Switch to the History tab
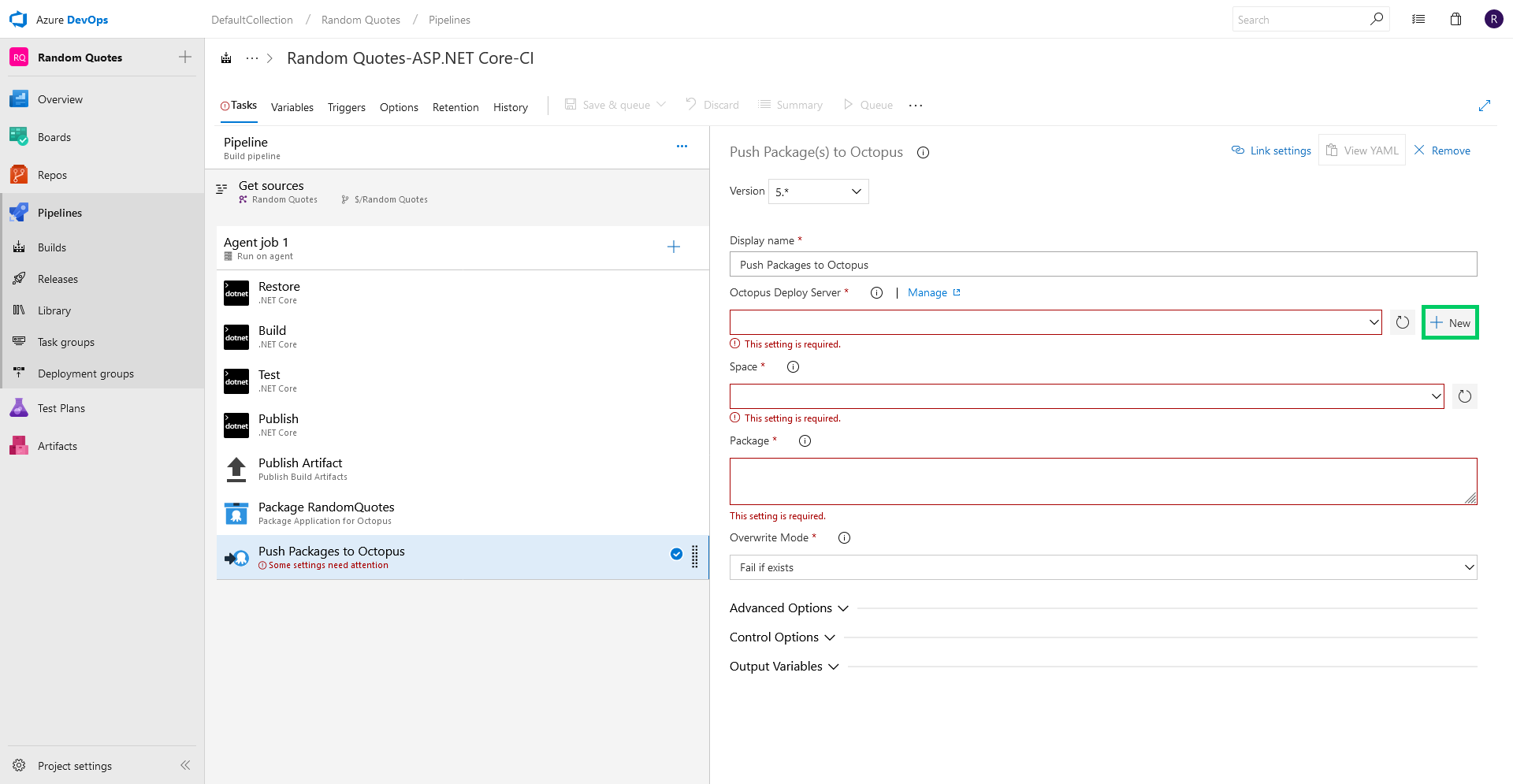 tap(511, 107)
